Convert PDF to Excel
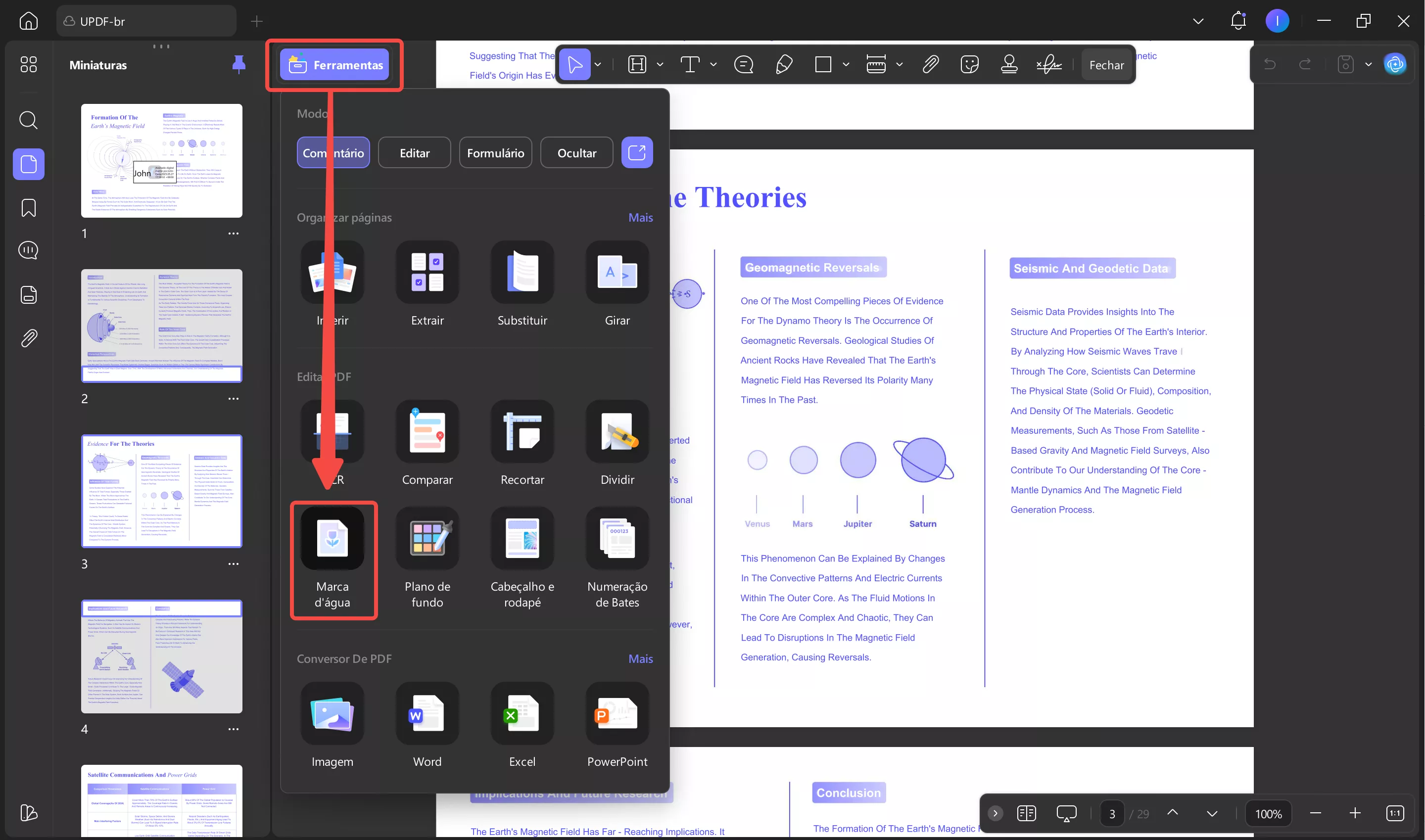 pos(522,714)
